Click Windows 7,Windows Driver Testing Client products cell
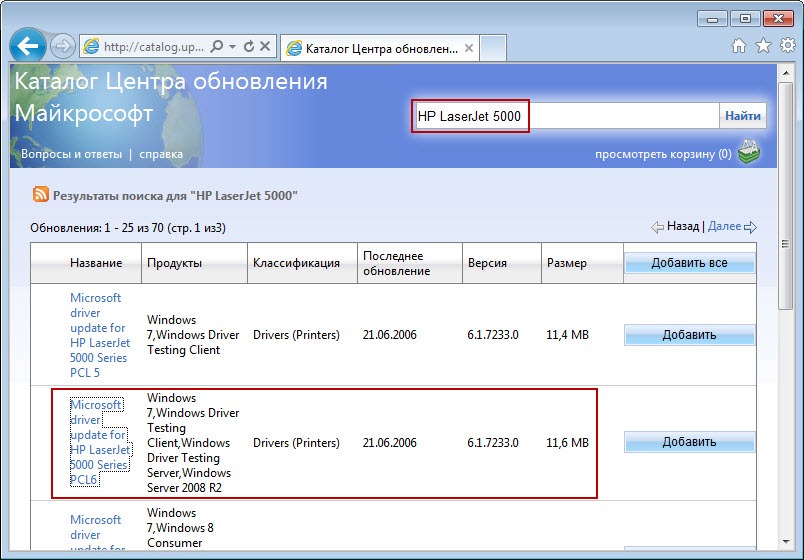804x560 pixels. 193,335
